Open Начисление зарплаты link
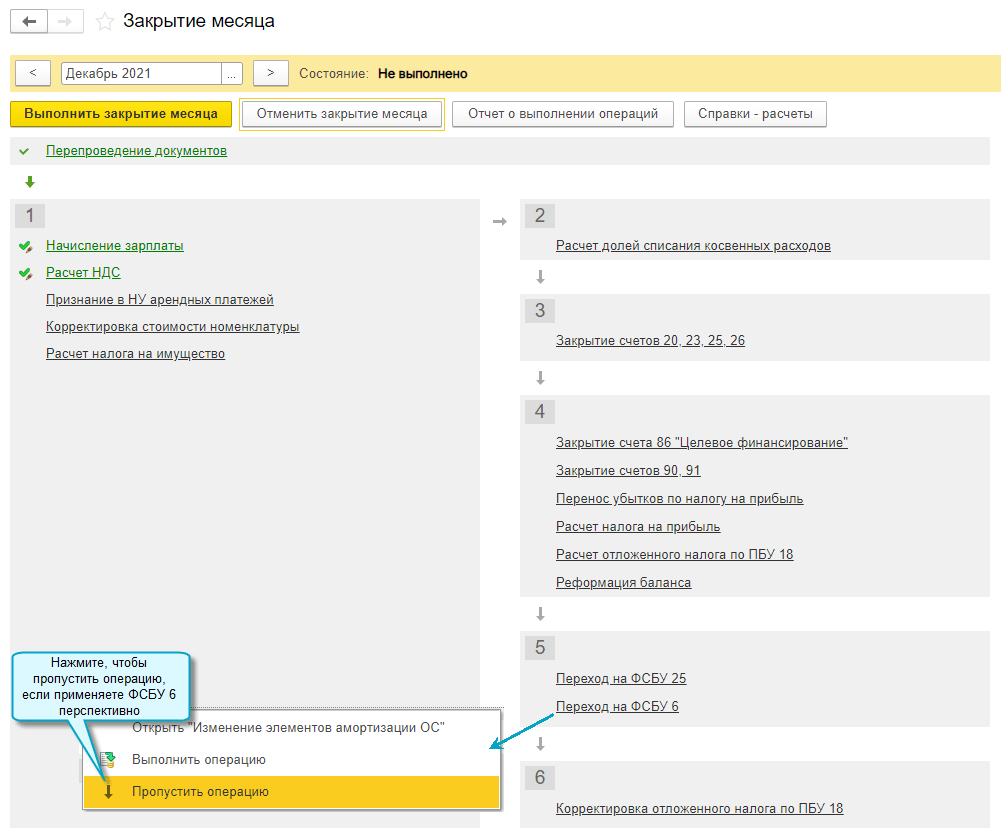 [115, 245]
